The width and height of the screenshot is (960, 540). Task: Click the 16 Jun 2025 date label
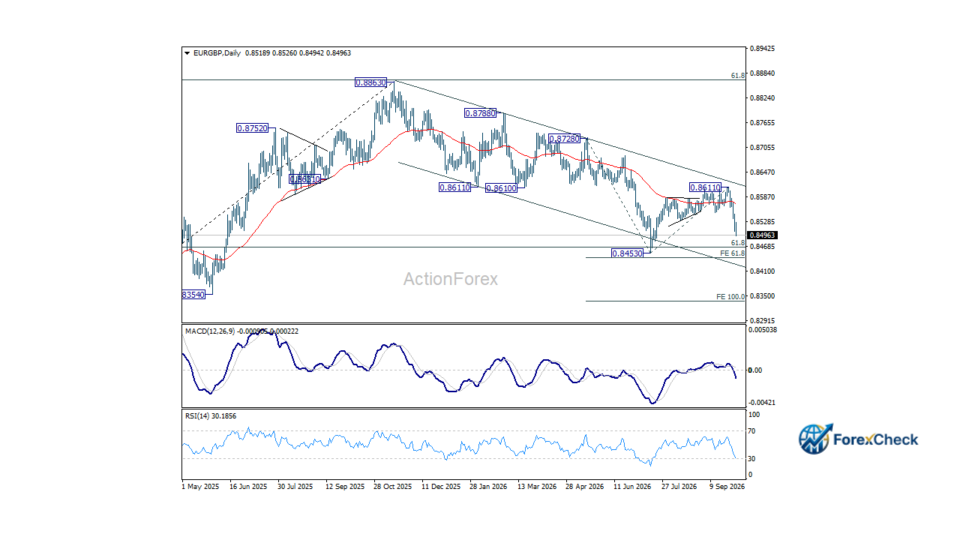[x=248, y=487]
